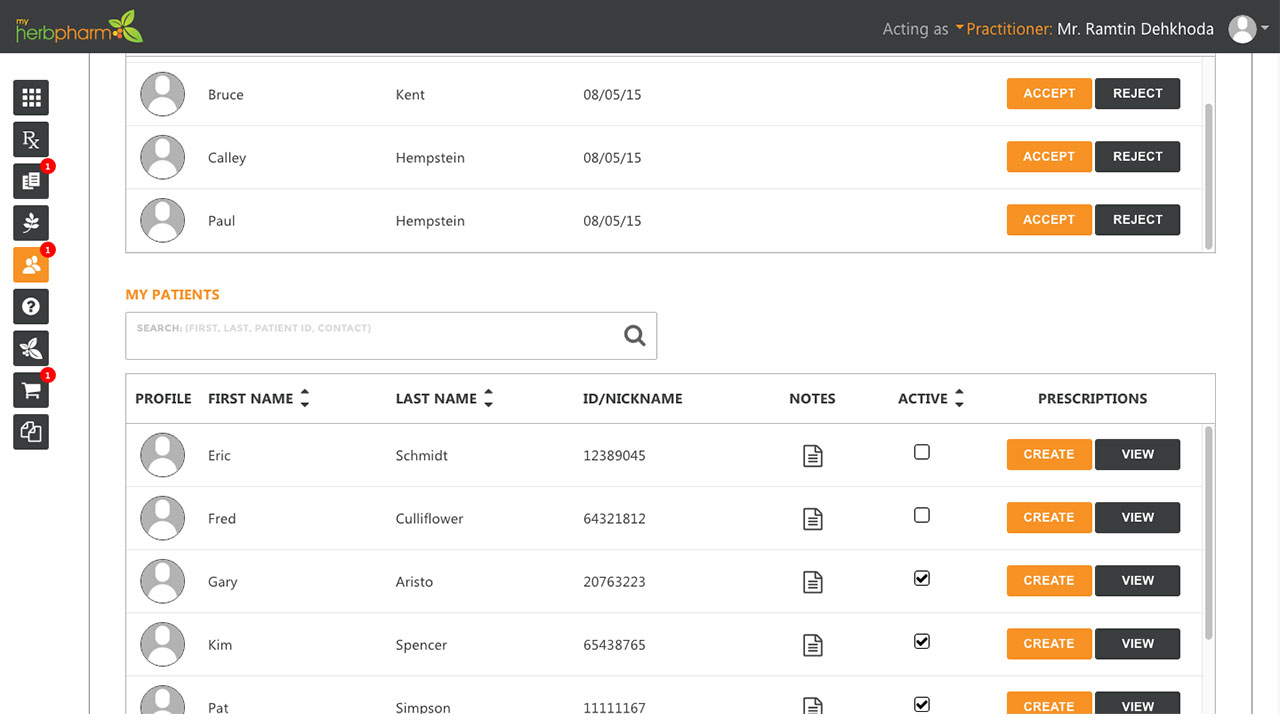
Task: Click patient ID 12389045
Action: pyautogui.click(x=614, y=455)
